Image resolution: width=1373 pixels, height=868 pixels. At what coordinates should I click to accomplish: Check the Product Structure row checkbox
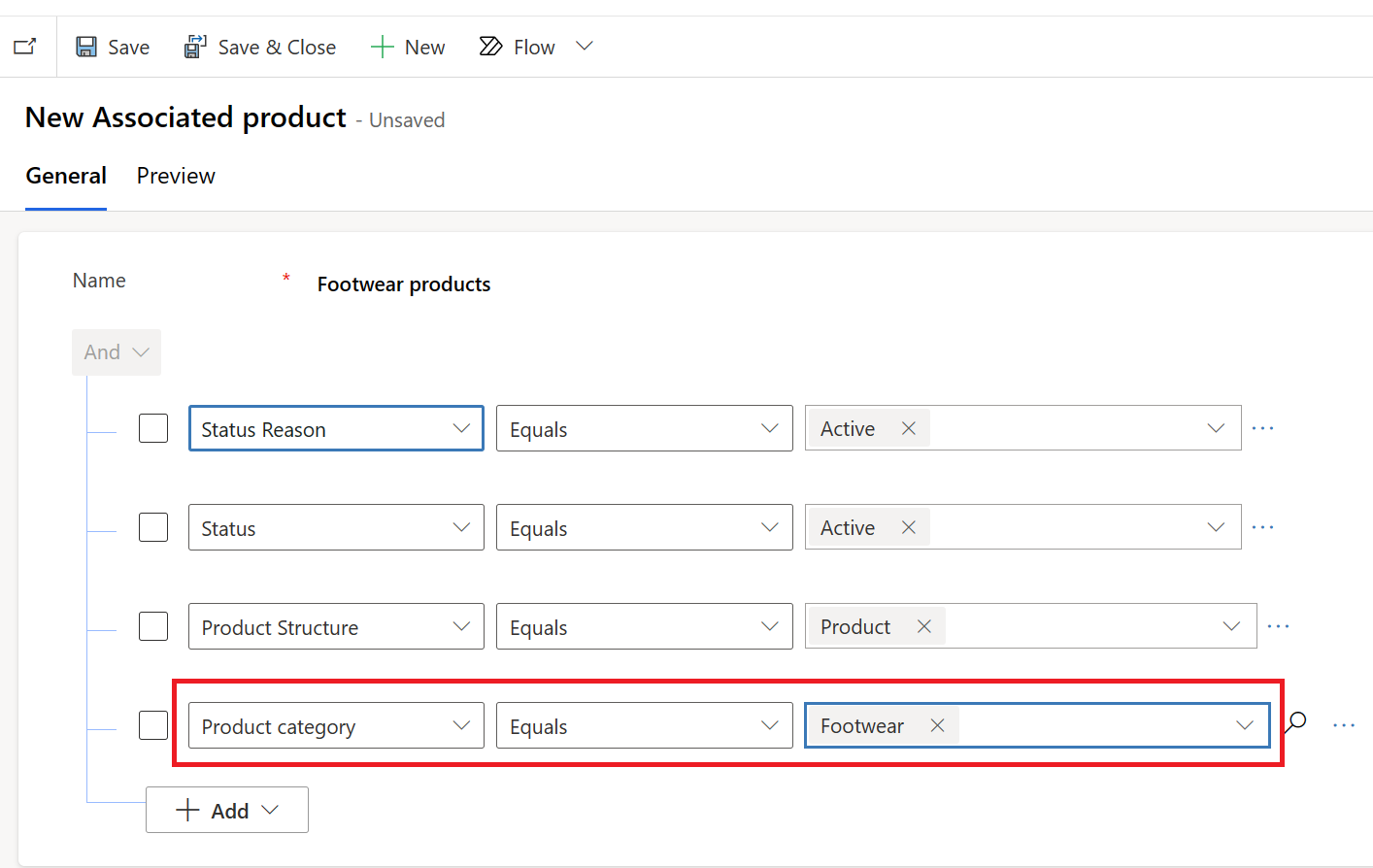(x=153, y=626)
